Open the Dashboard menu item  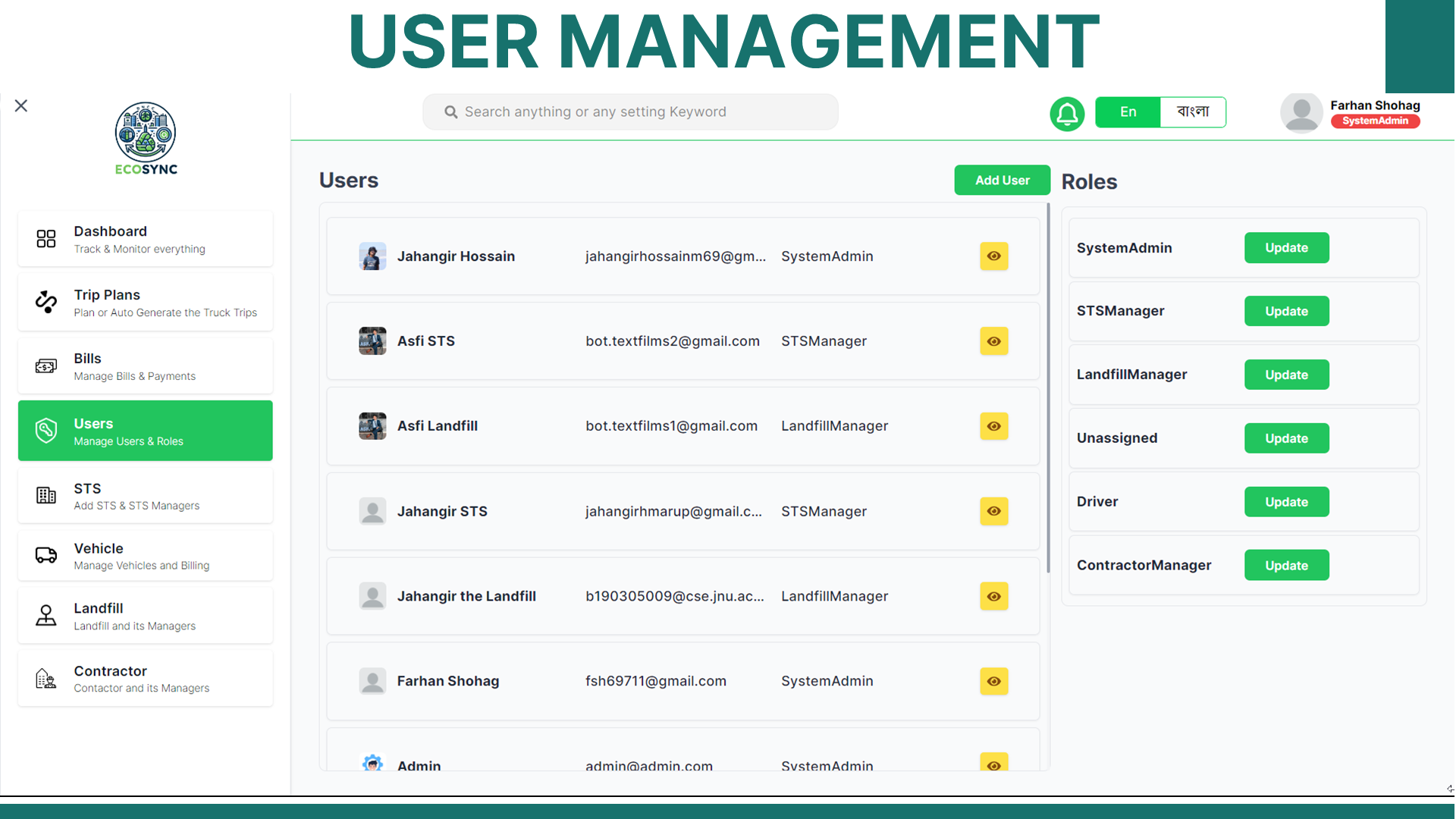click(x=146, y=239)
